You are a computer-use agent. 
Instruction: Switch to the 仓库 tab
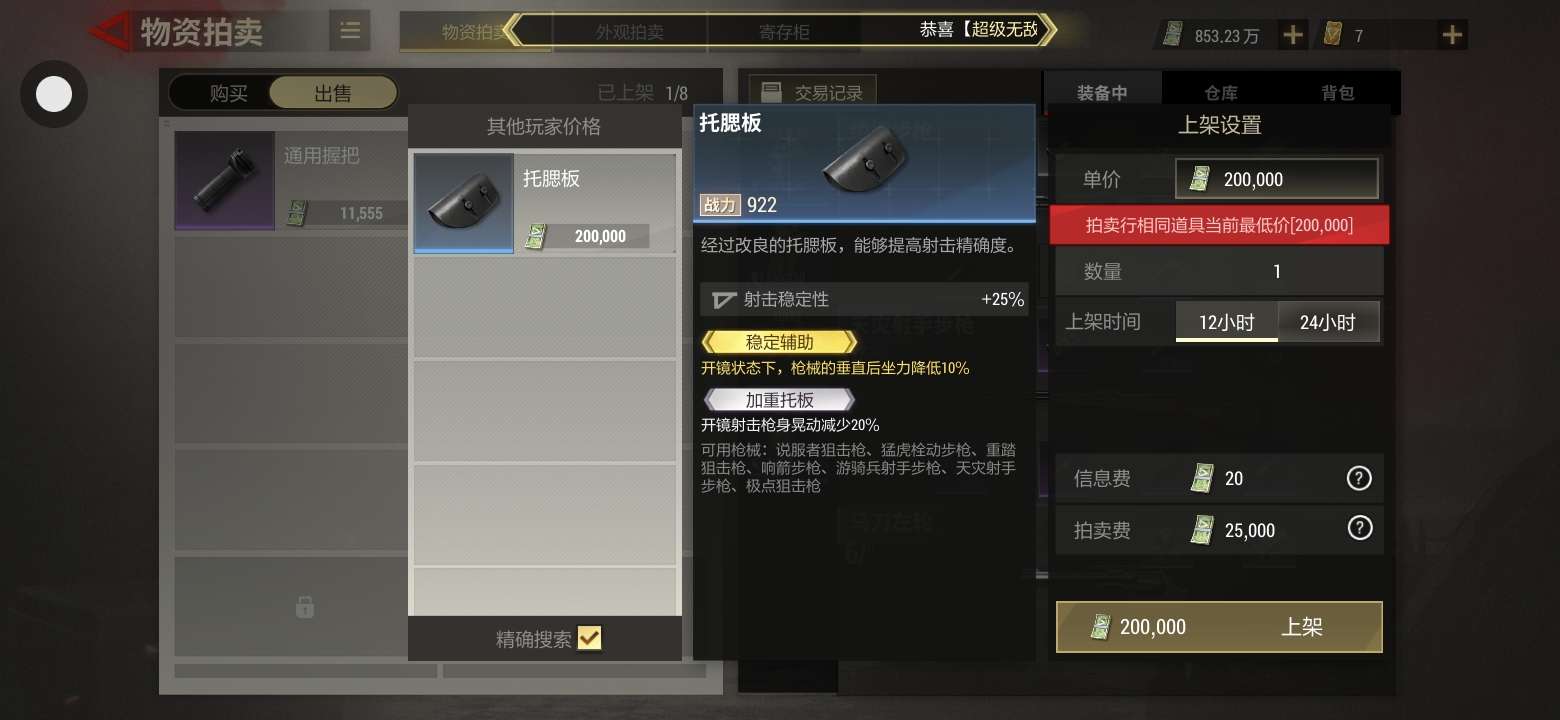pyautogui.click(x=1221, y=93)
